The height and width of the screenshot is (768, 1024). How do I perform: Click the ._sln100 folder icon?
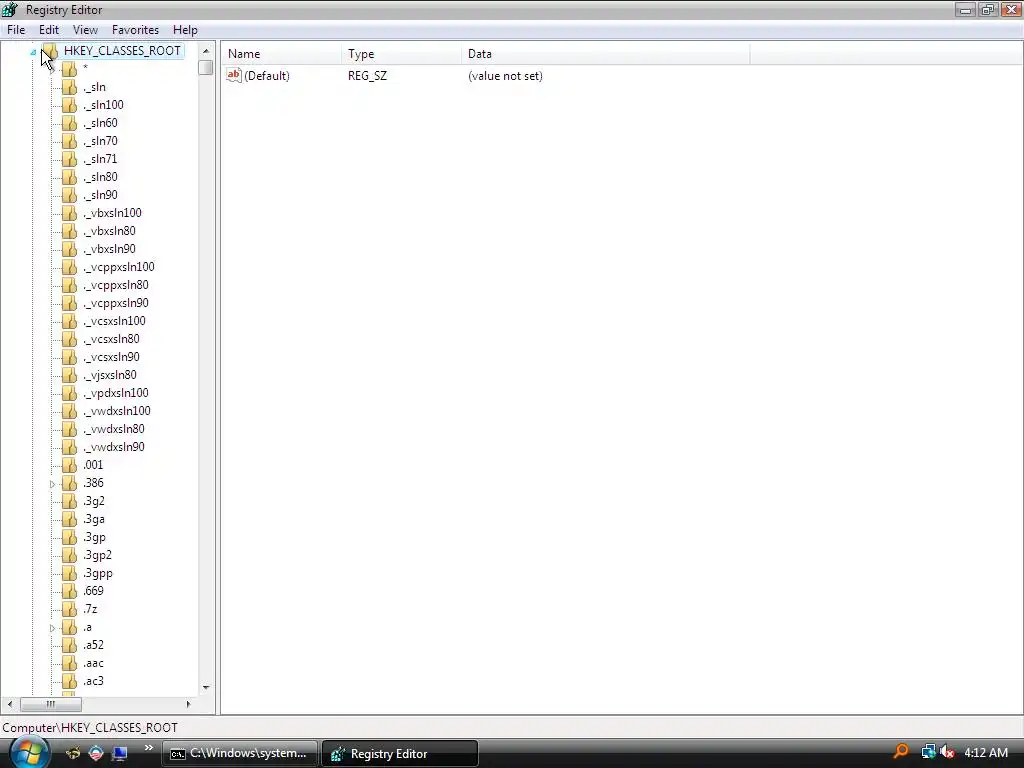coord(69,105)
